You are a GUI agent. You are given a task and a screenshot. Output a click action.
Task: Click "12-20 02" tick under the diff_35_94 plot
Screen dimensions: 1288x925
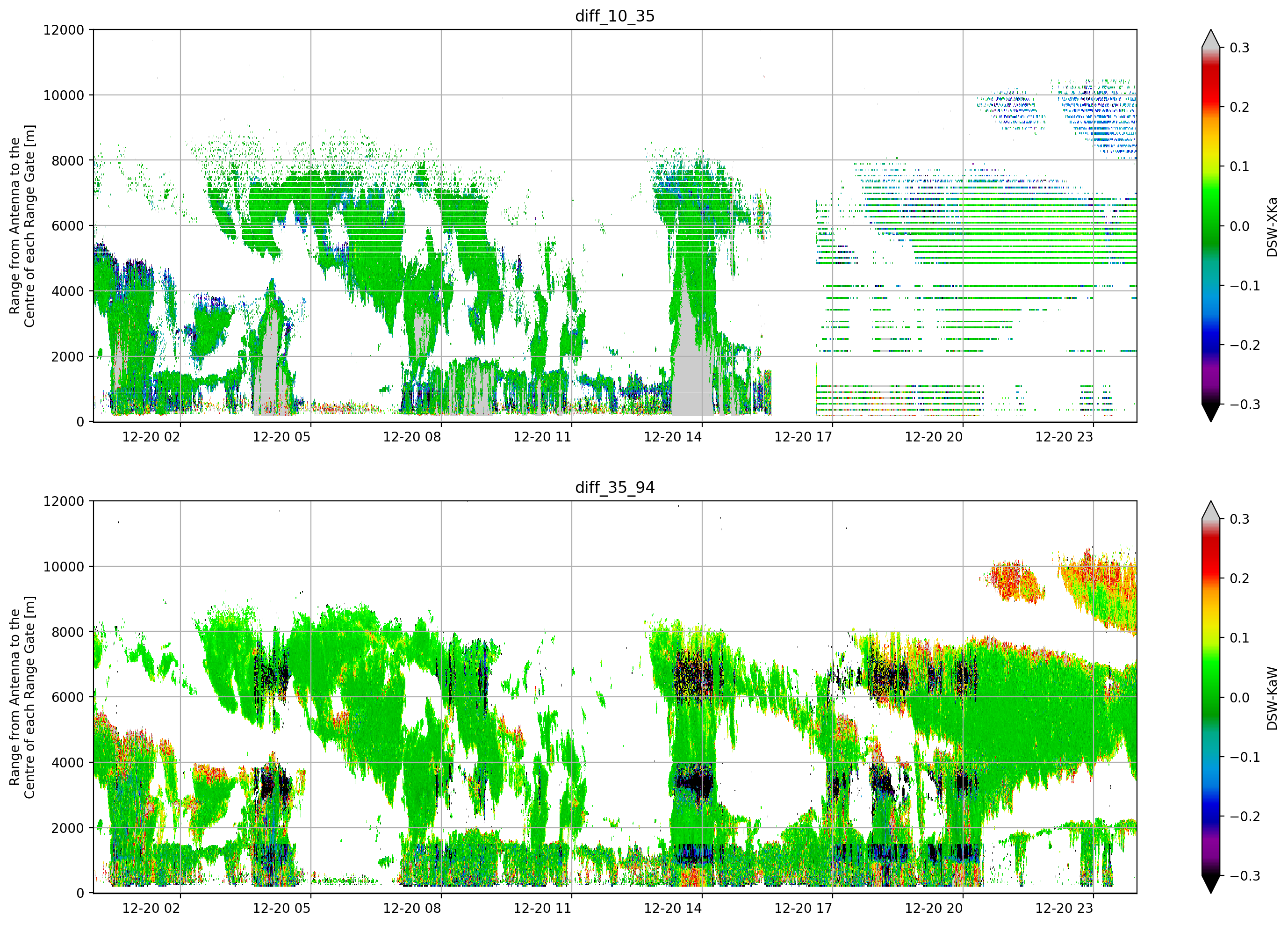point(151,909)
